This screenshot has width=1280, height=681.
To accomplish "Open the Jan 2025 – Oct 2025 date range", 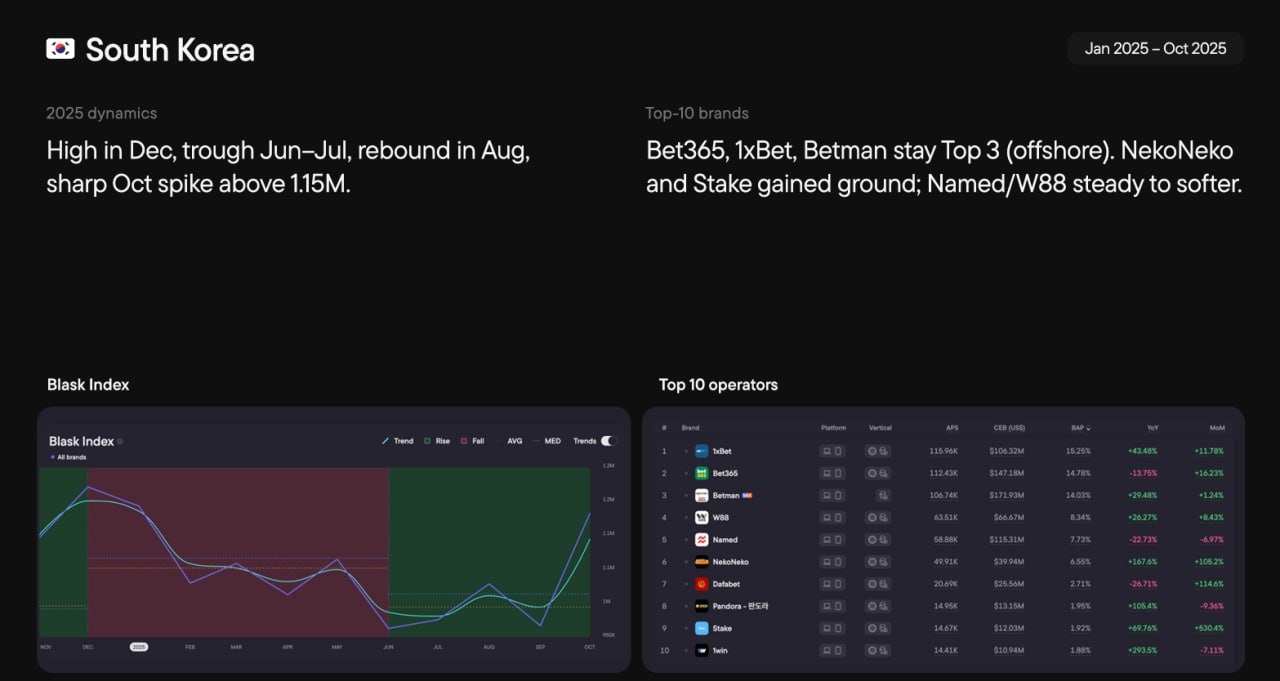I will click(x=1155, y=48).
